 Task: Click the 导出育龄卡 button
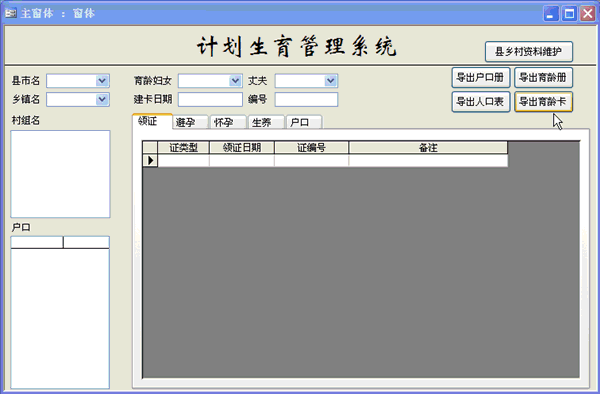[543, 102]
